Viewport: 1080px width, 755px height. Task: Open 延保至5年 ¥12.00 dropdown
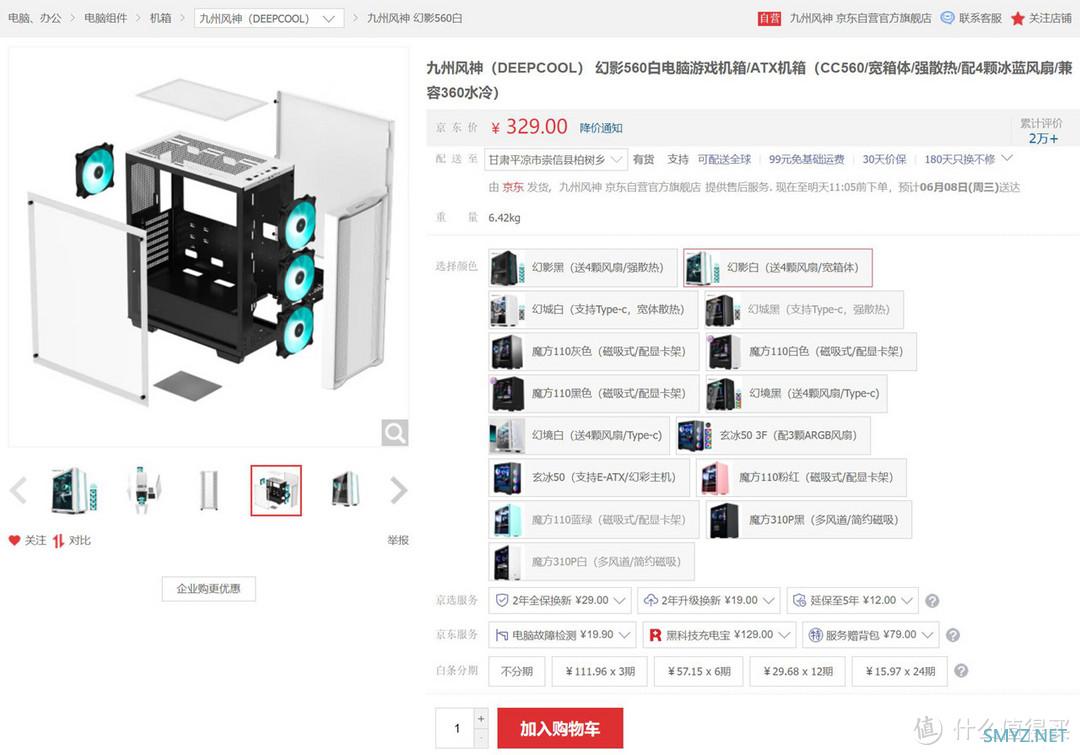click(853, 601)
